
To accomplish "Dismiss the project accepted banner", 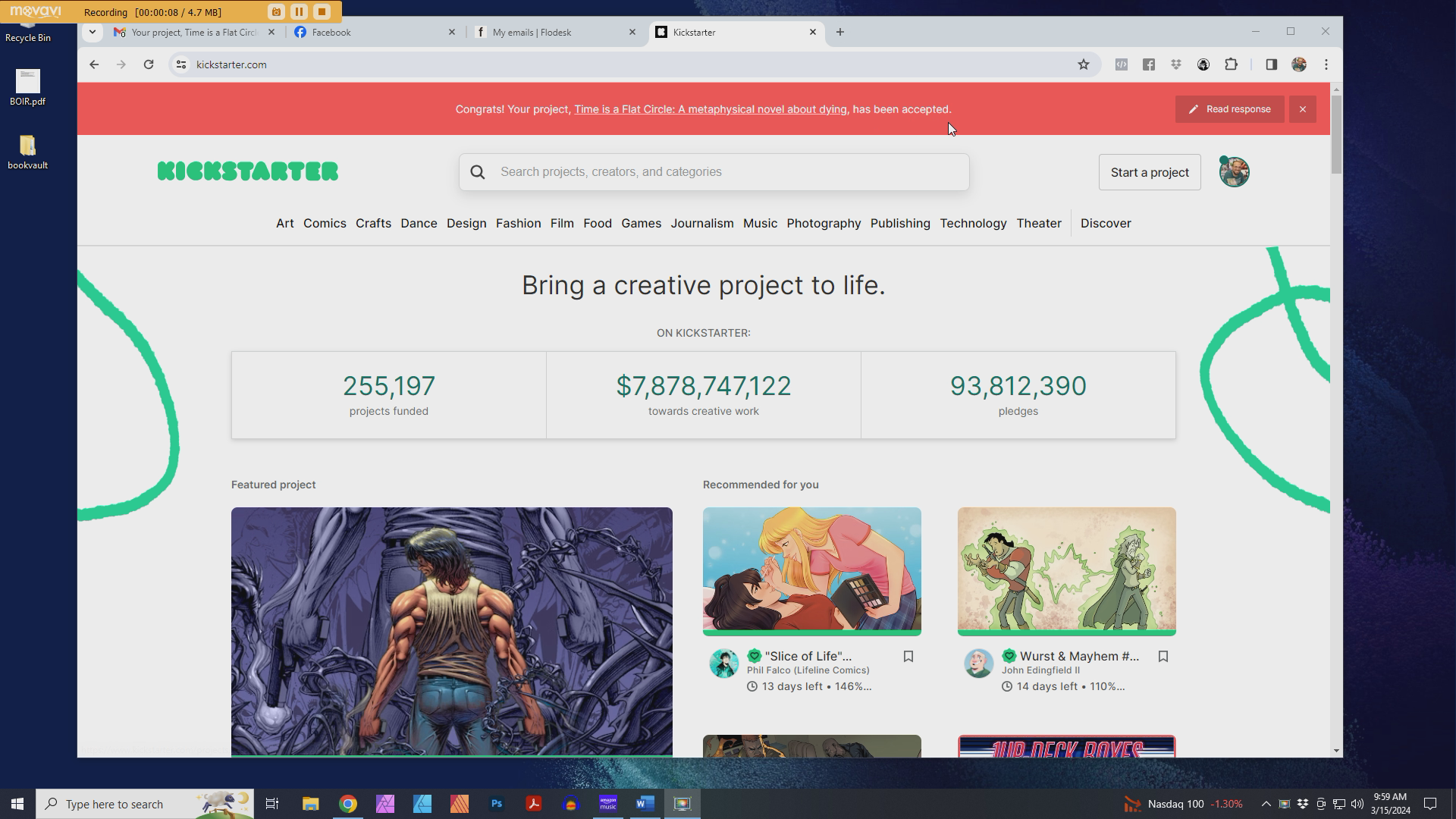I will coord(1303,109).
